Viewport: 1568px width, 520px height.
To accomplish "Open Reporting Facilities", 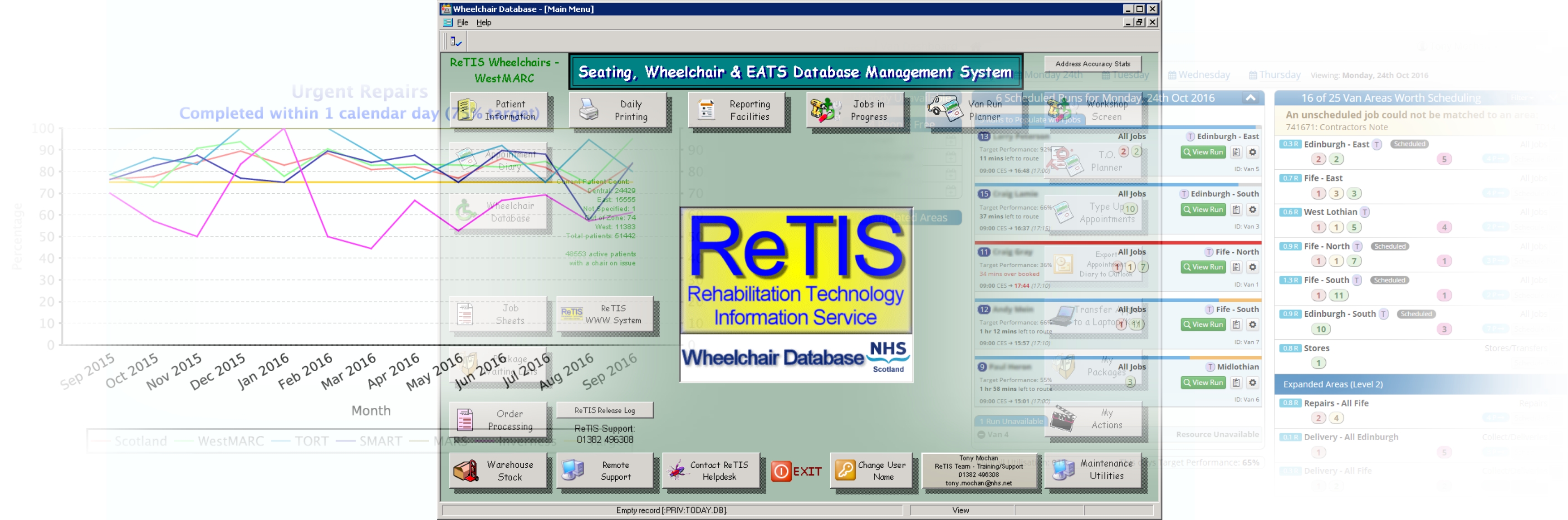I will click(x=736, y=110).
